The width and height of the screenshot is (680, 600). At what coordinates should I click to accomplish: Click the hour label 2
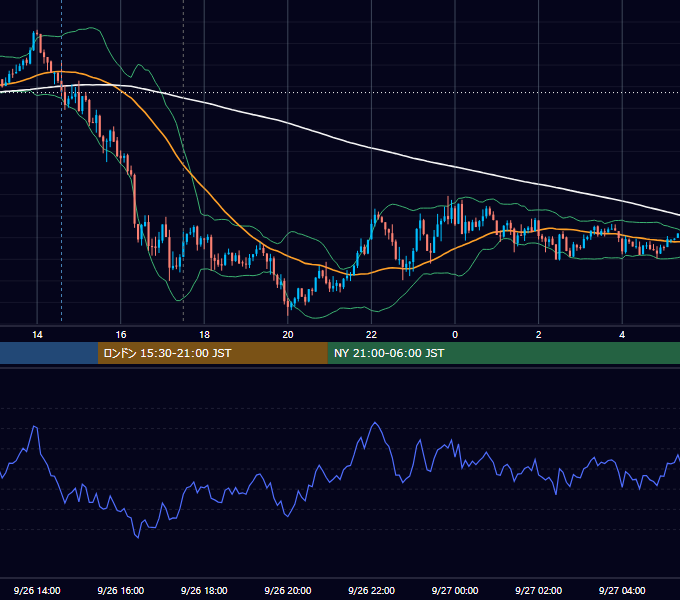pyautogui.click(x=539, y=335)
